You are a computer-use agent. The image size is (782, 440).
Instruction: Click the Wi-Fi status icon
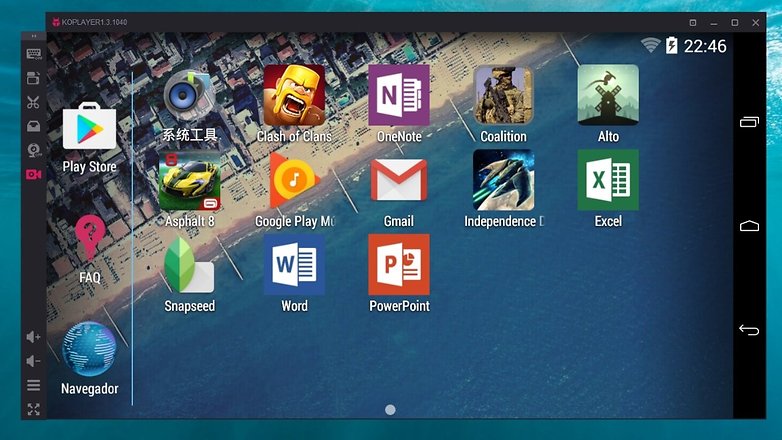650,45
